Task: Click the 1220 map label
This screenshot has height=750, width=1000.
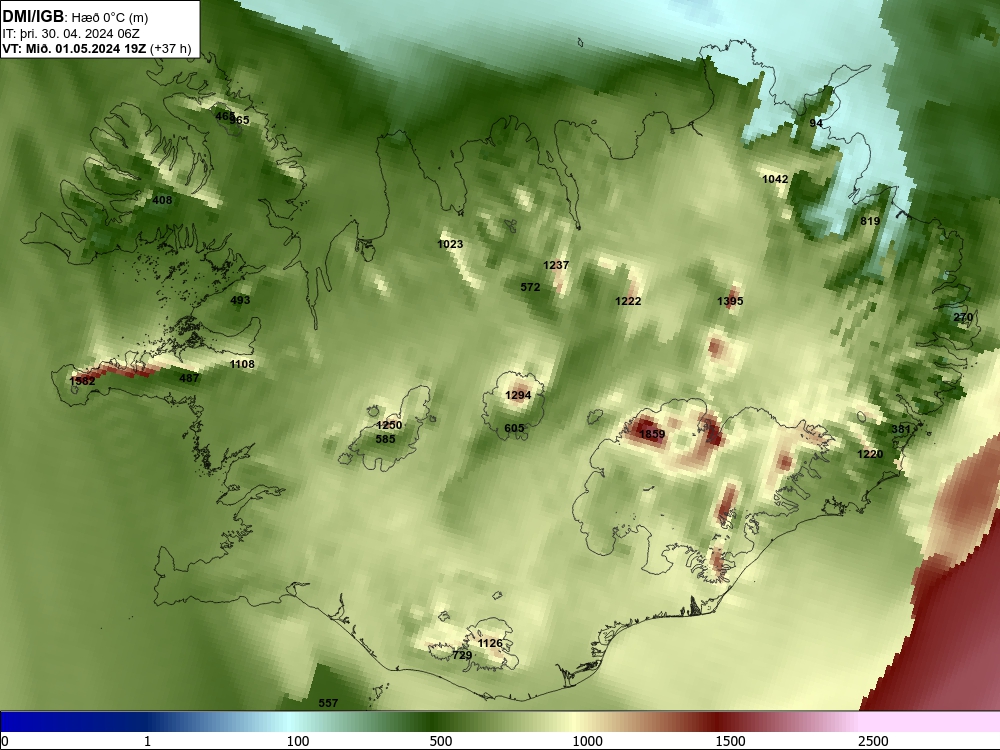Action: pyautogui.click(x=870, y=454)
